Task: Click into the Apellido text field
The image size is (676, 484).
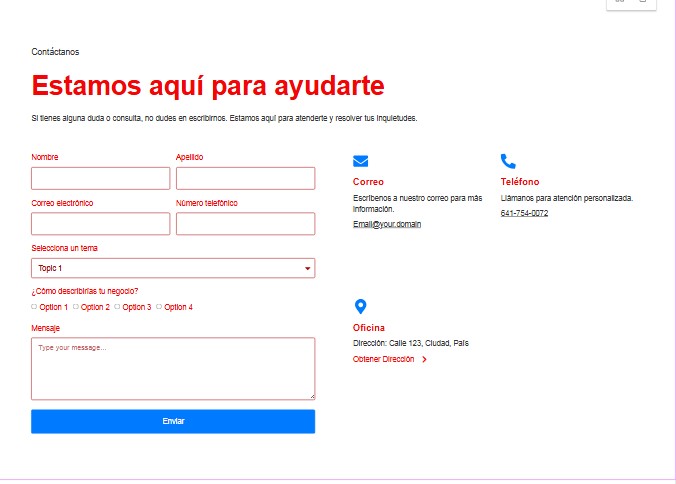Action: point(245,178)
